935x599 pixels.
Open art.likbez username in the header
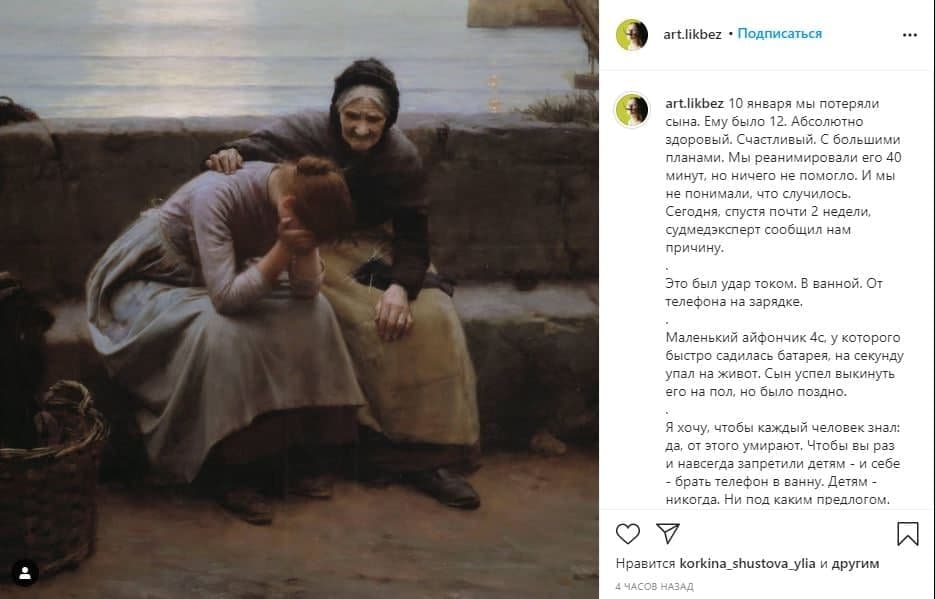[692, 34]
